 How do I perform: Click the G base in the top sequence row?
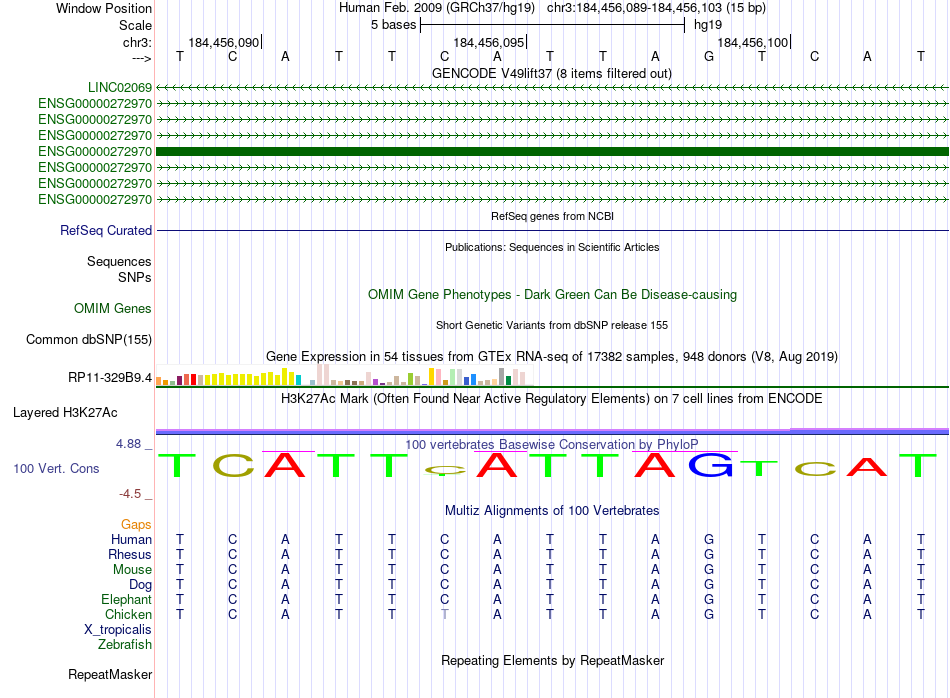click(708, 56)
